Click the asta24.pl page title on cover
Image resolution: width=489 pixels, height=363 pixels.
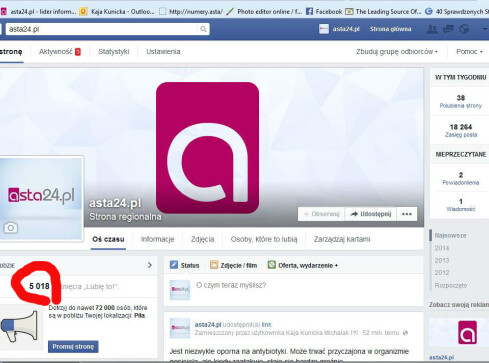point(115,203)
